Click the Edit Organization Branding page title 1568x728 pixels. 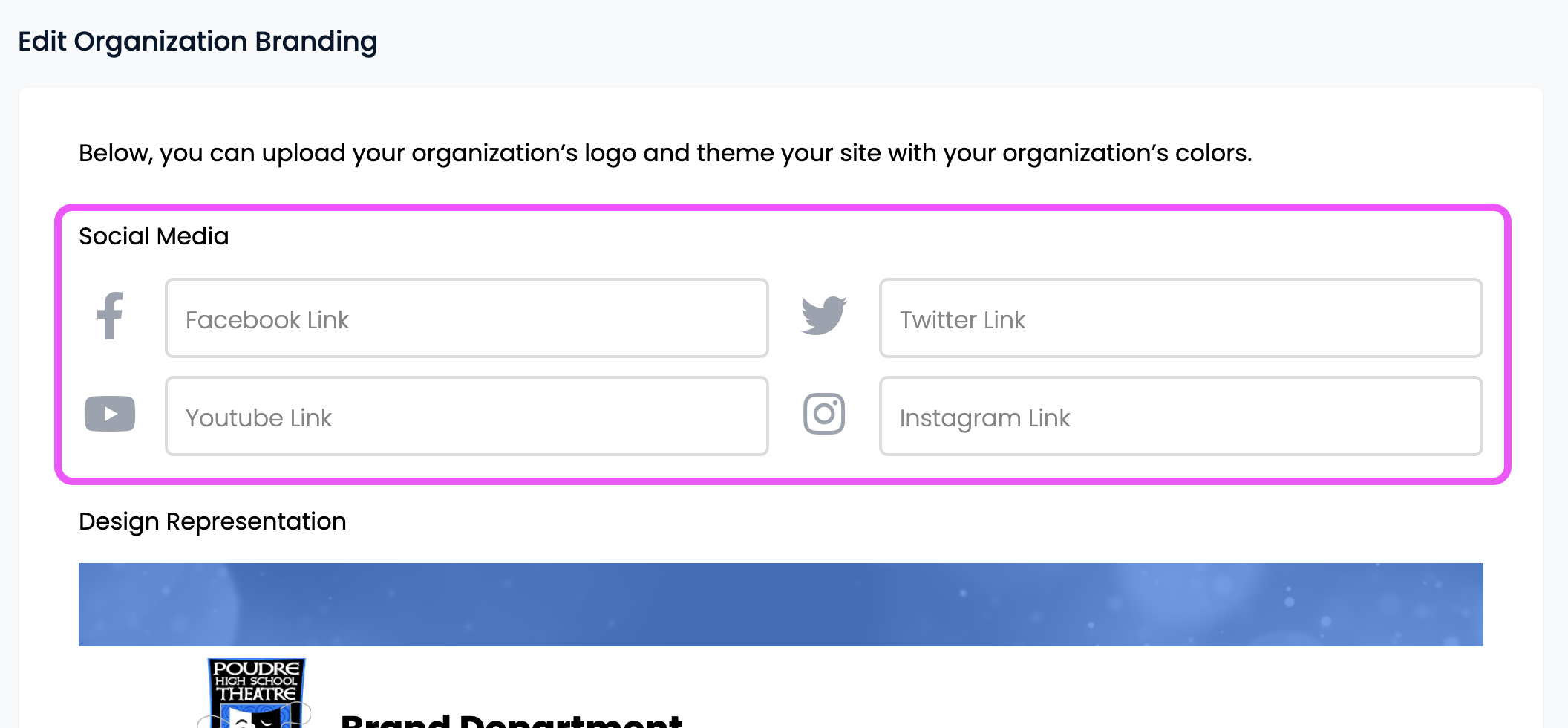click(197, 42)
